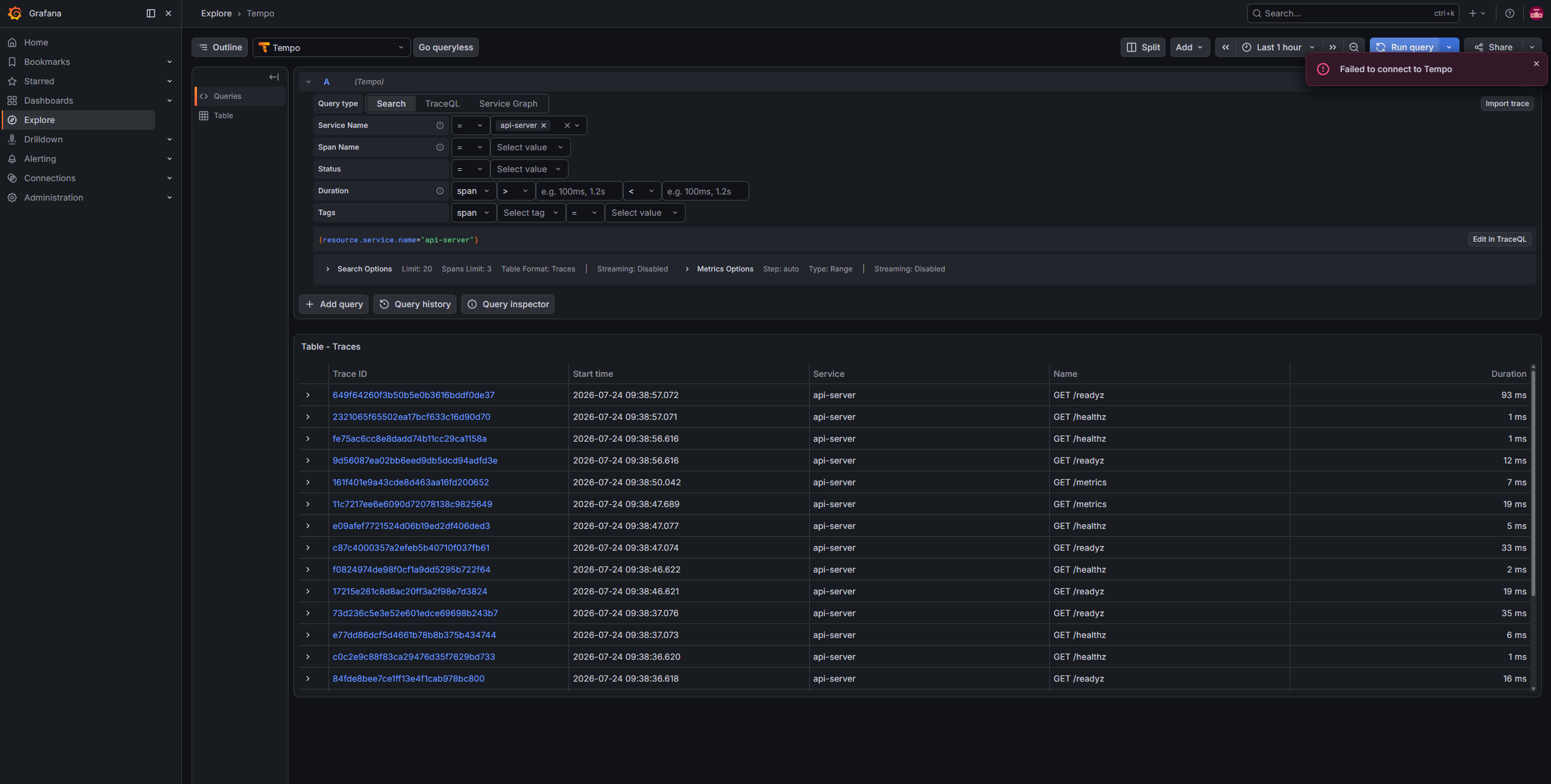This screenshot has height=784, width=1551.
Task: Click Import trace button
Action: coord(1507,104)
